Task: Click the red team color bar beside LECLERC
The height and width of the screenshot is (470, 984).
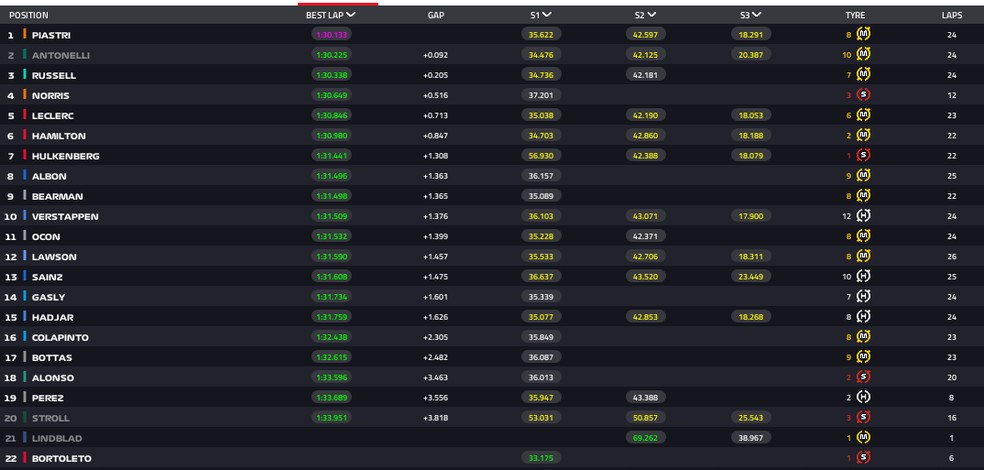Action: pyautogui.click(x=24, y=115)
